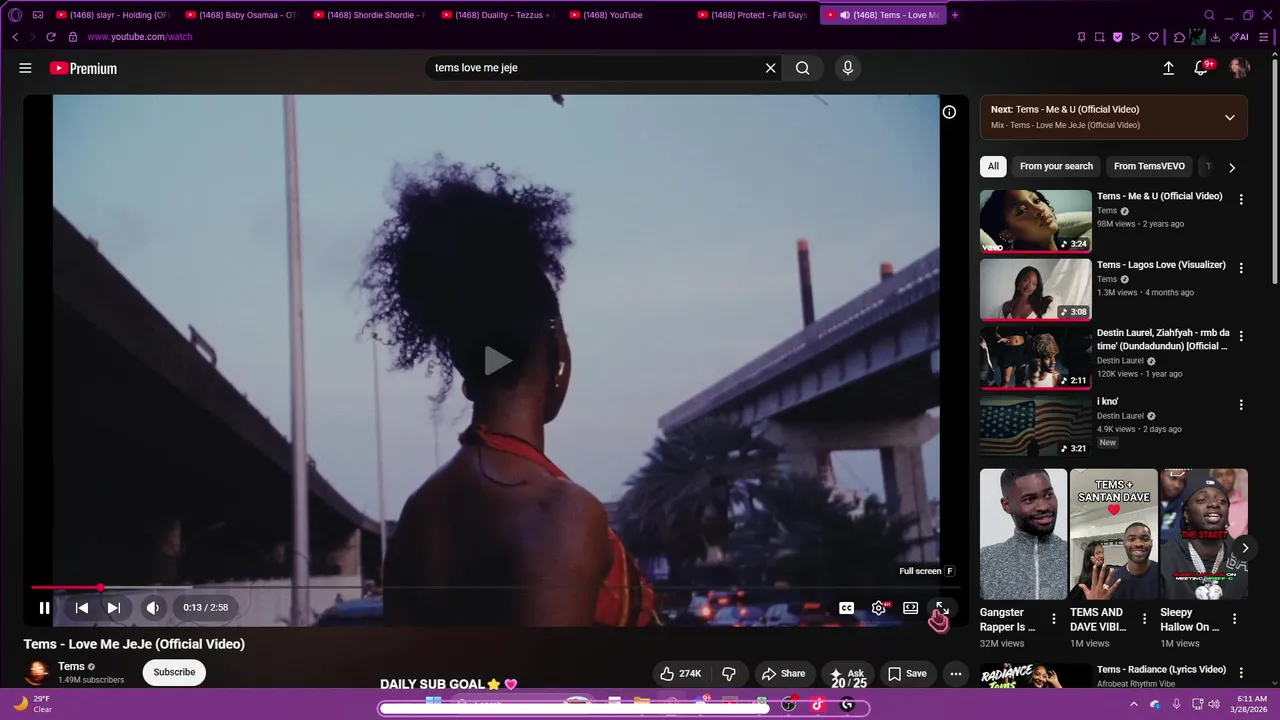Viewport: 1280px width, 720px height.
Task: Open the Tems channel avatar
Action: [x=38, y=672]
